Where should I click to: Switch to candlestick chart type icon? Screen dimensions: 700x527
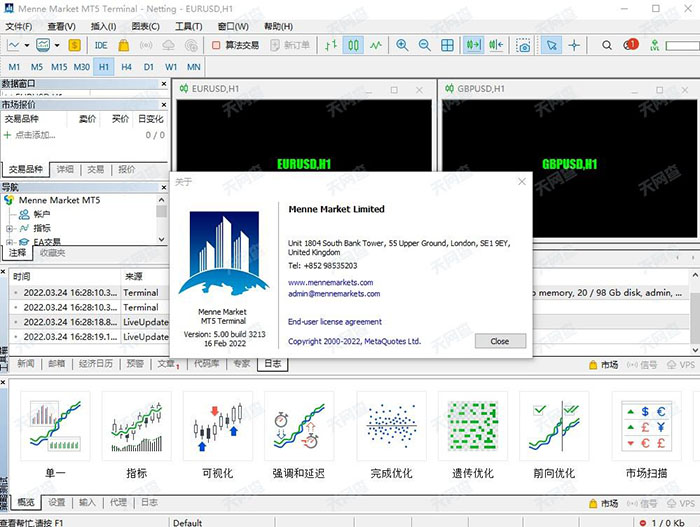(353, 45)
